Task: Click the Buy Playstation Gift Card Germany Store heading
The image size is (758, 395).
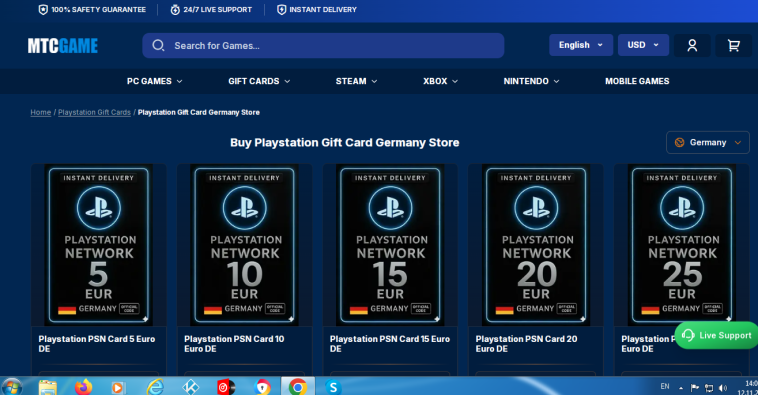Action: click(x=345, y=143)
